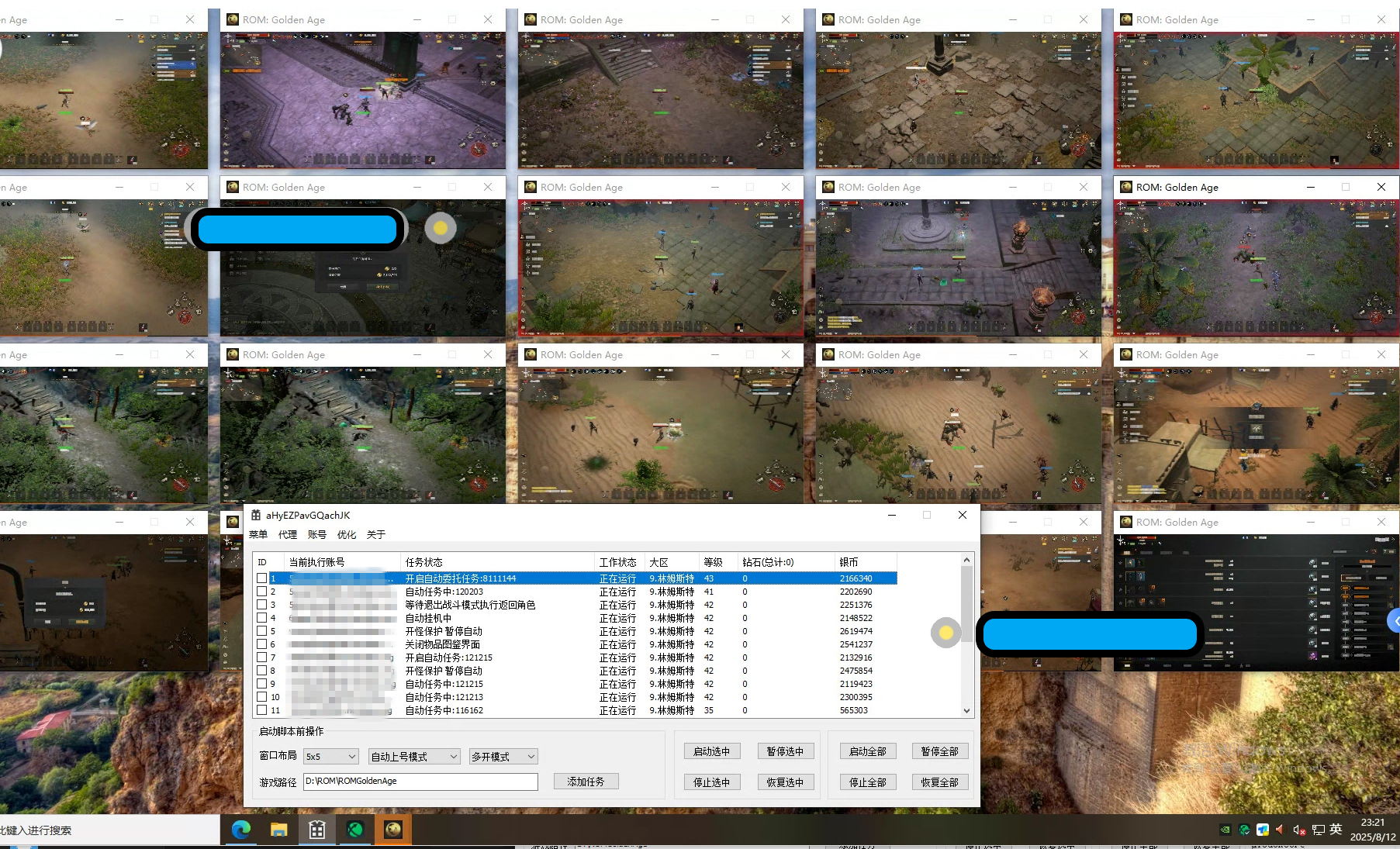Click the green globe taskbar app icon
The image size is (1400, 849).
point(355,830)
